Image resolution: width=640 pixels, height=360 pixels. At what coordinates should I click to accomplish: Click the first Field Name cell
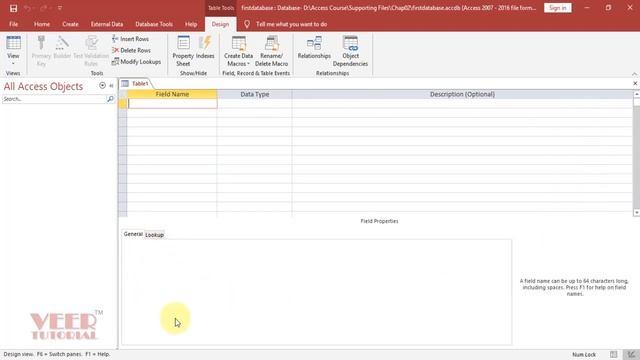point(172,104)
